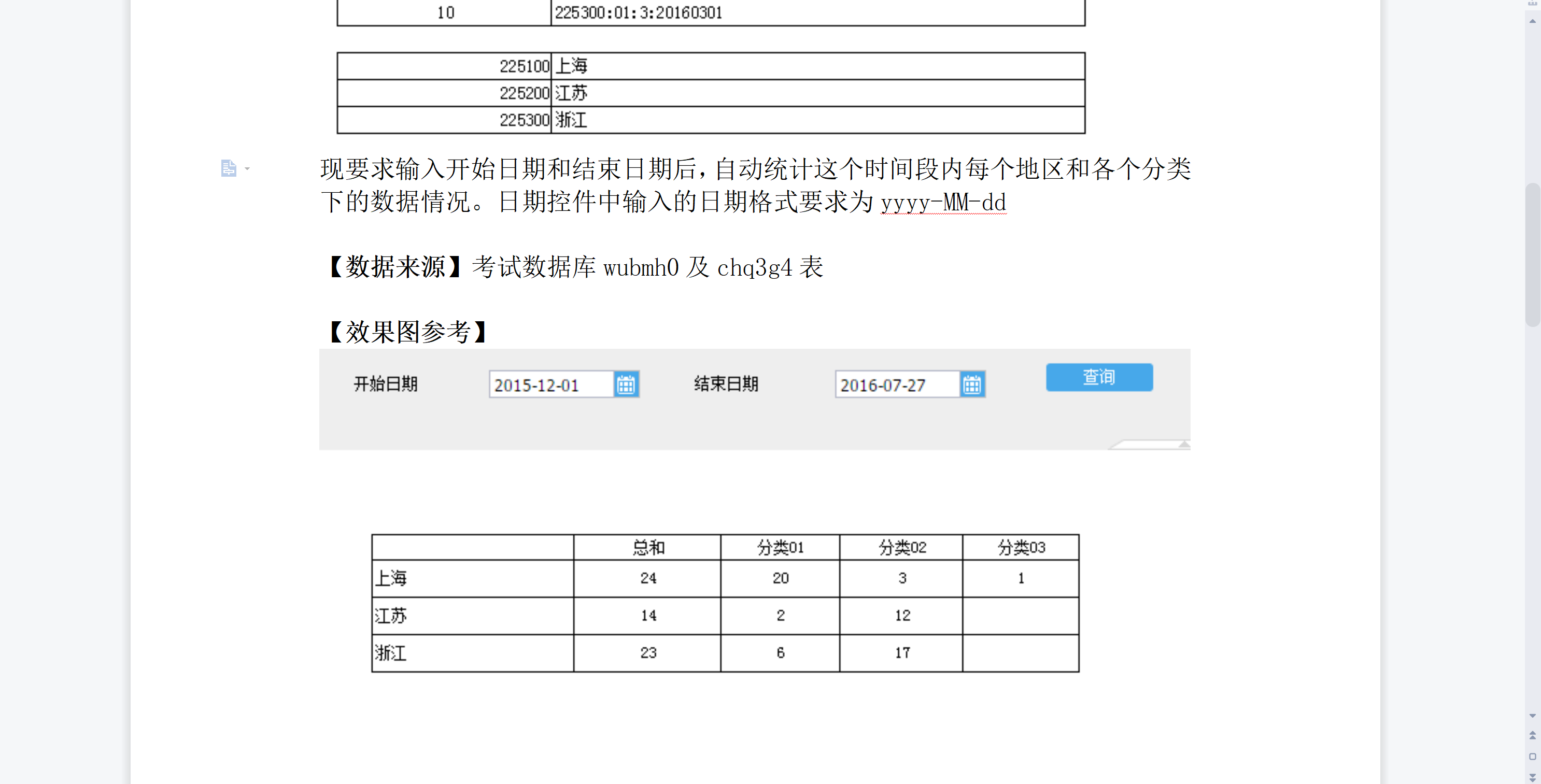This screenshot has height=784, width=1541.
Task: Click the 【数据来源】 heading
Action: click(x=395, y=267)
